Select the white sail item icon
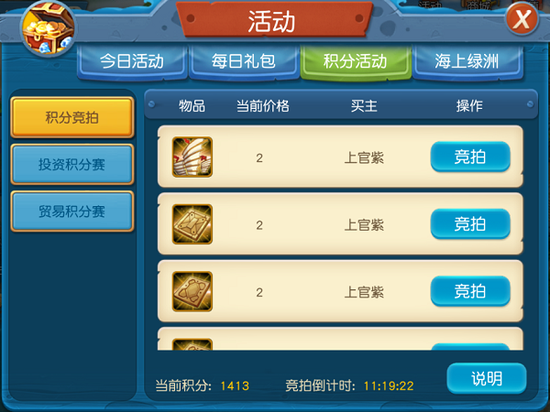Image resolution: width=550 pixels, height=412 pixels. [x=192, y=157]
